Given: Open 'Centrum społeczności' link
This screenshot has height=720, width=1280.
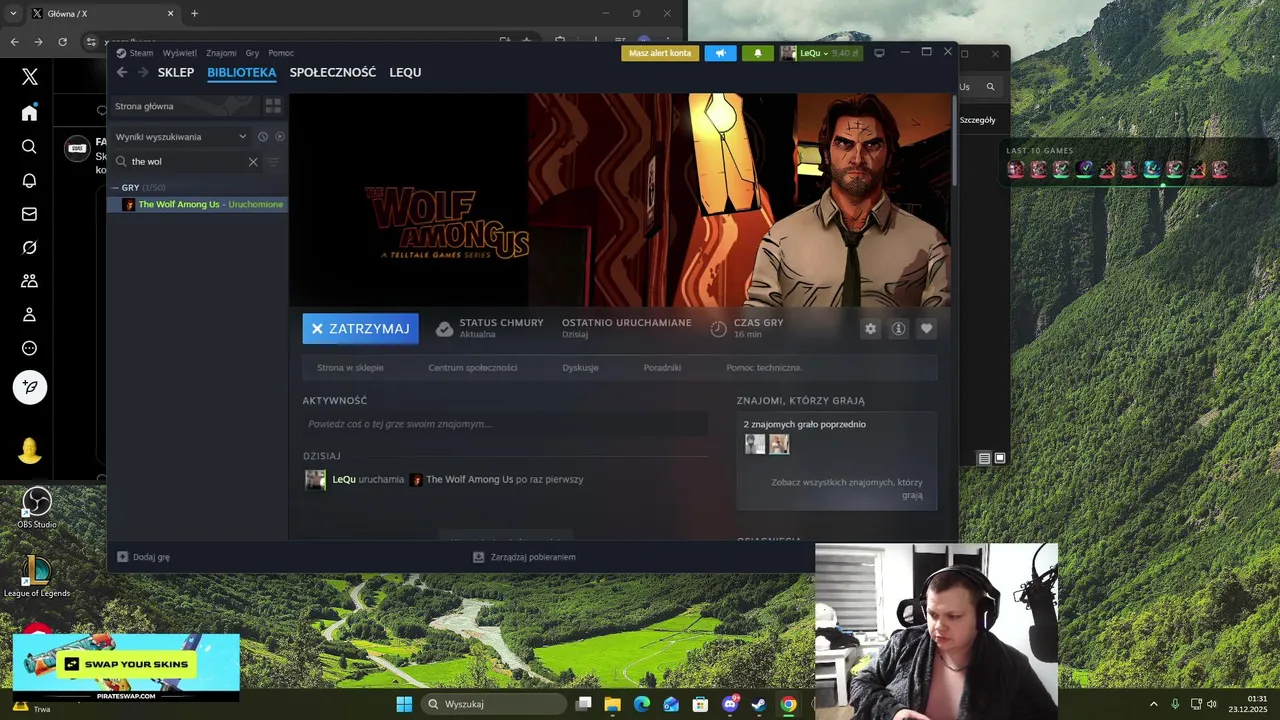Looking at the screenshot, I should tap(473, 368).
